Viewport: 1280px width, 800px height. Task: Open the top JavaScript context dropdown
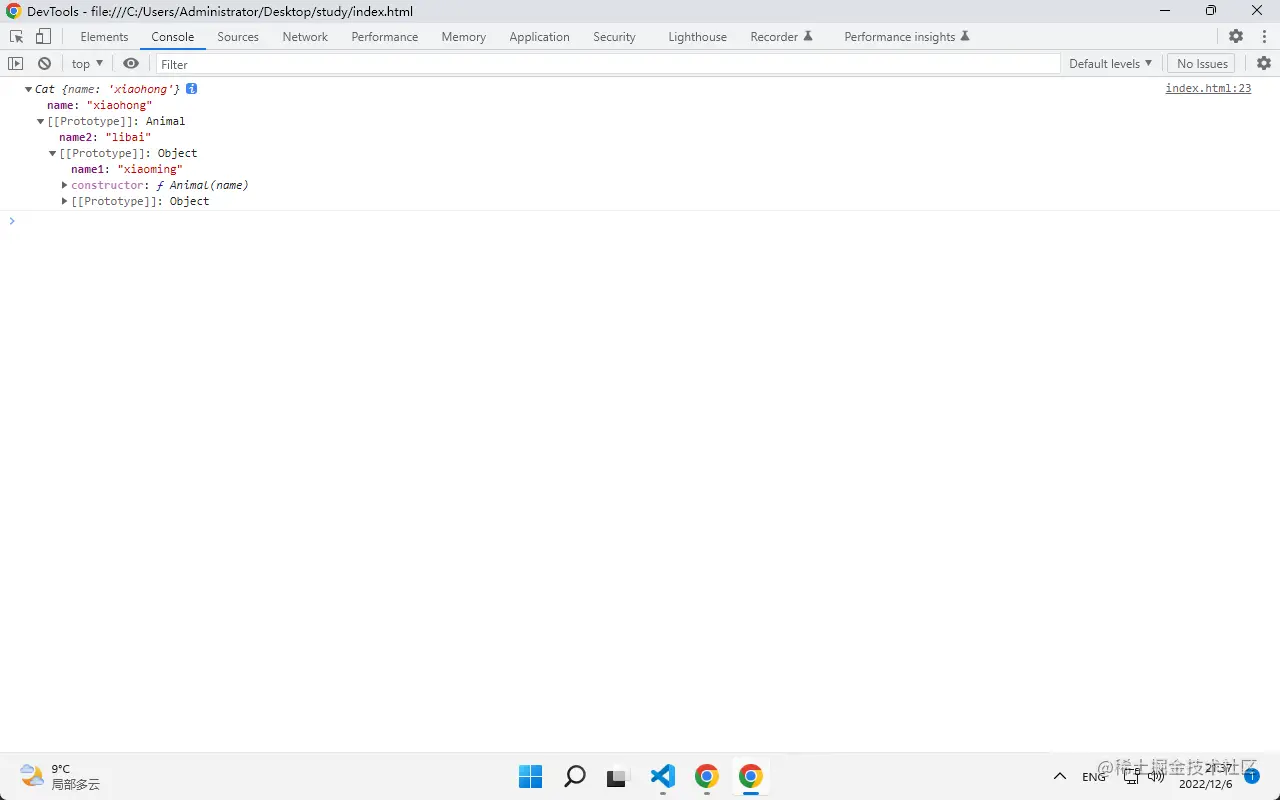pos(87,63)
